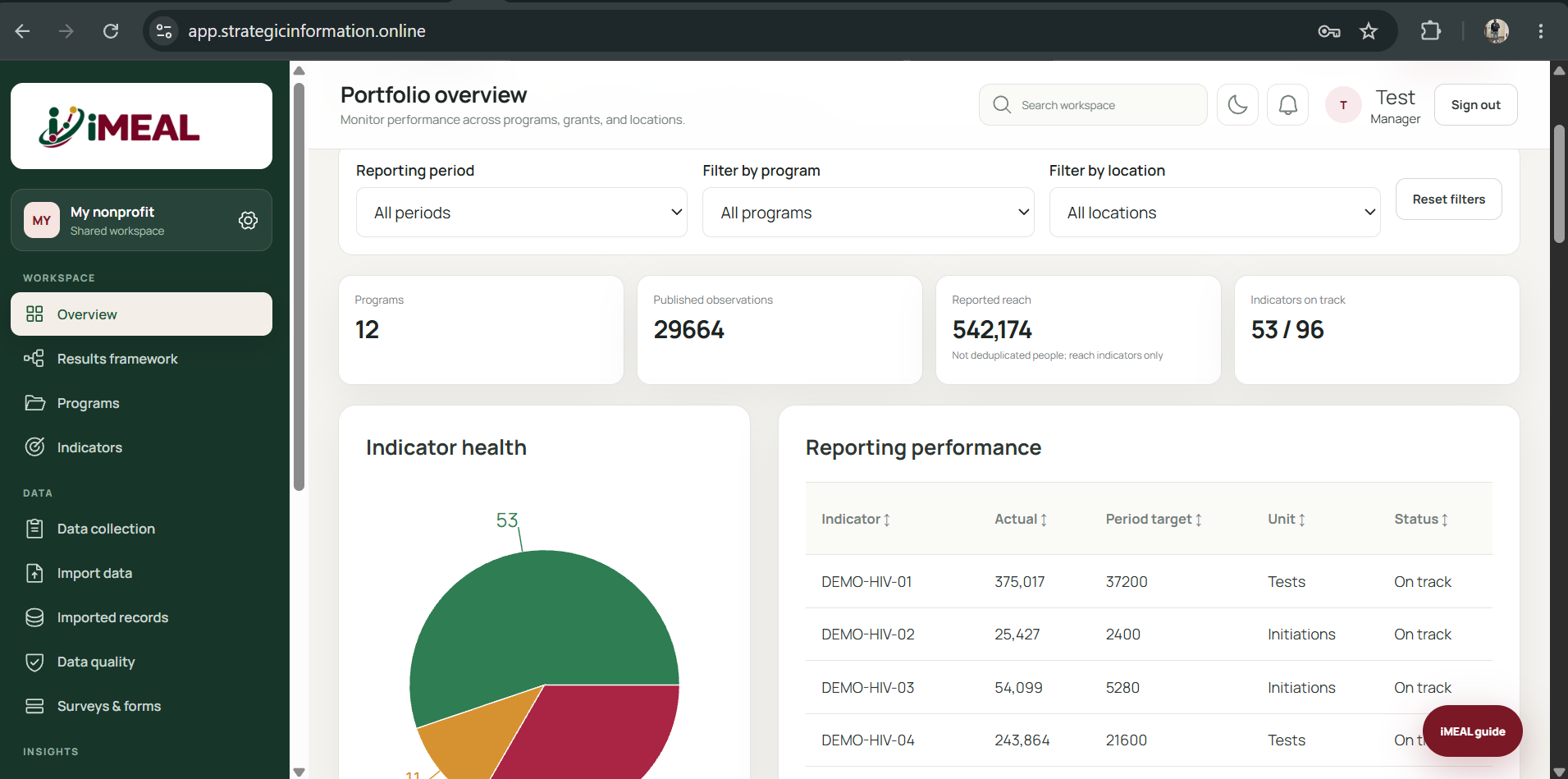
Task: Sort table by Status column
Action: click(1421, 519)
